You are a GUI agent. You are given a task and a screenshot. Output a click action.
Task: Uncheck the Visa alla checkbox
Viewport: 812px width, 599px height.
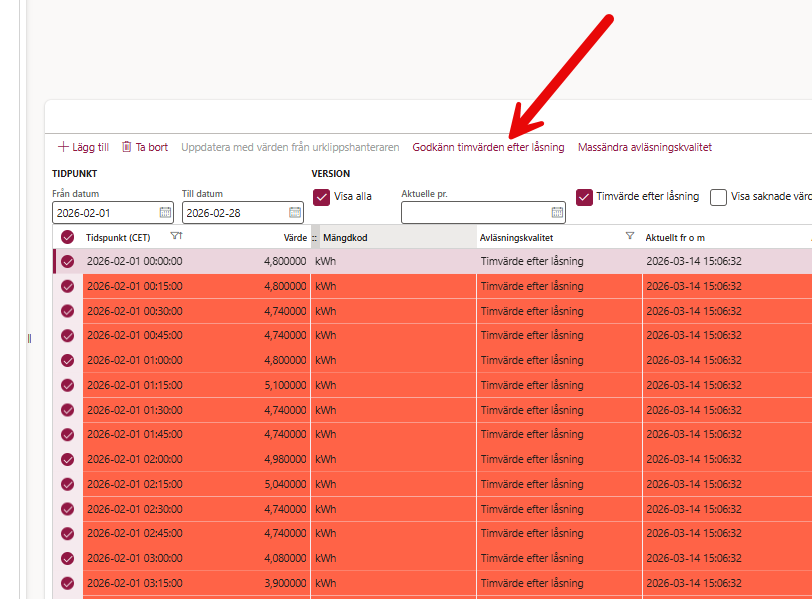pos(322,197)
